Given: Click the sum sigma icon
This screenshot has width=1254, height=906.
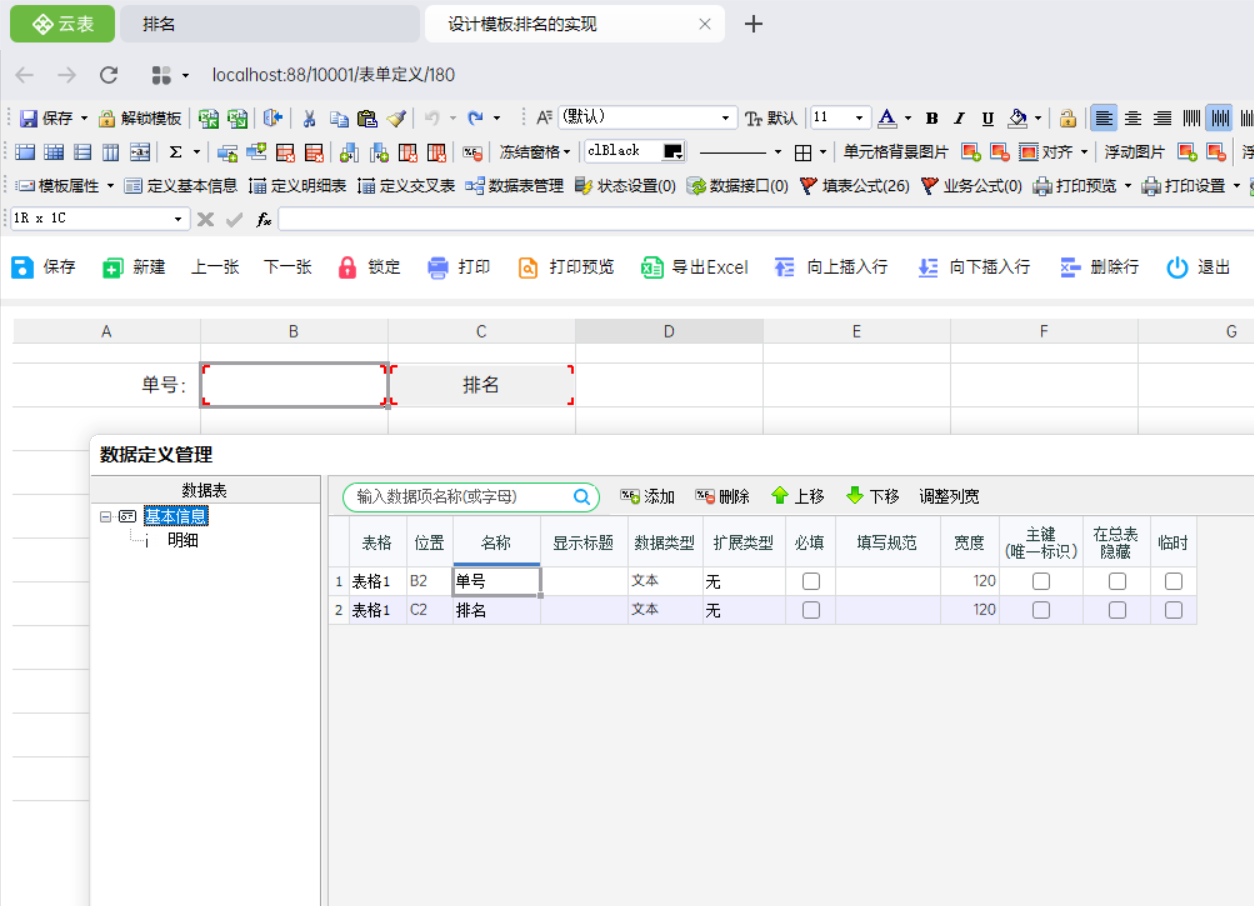Looking at the screenshot, I should pyautogui.click(x=176, y=152).
